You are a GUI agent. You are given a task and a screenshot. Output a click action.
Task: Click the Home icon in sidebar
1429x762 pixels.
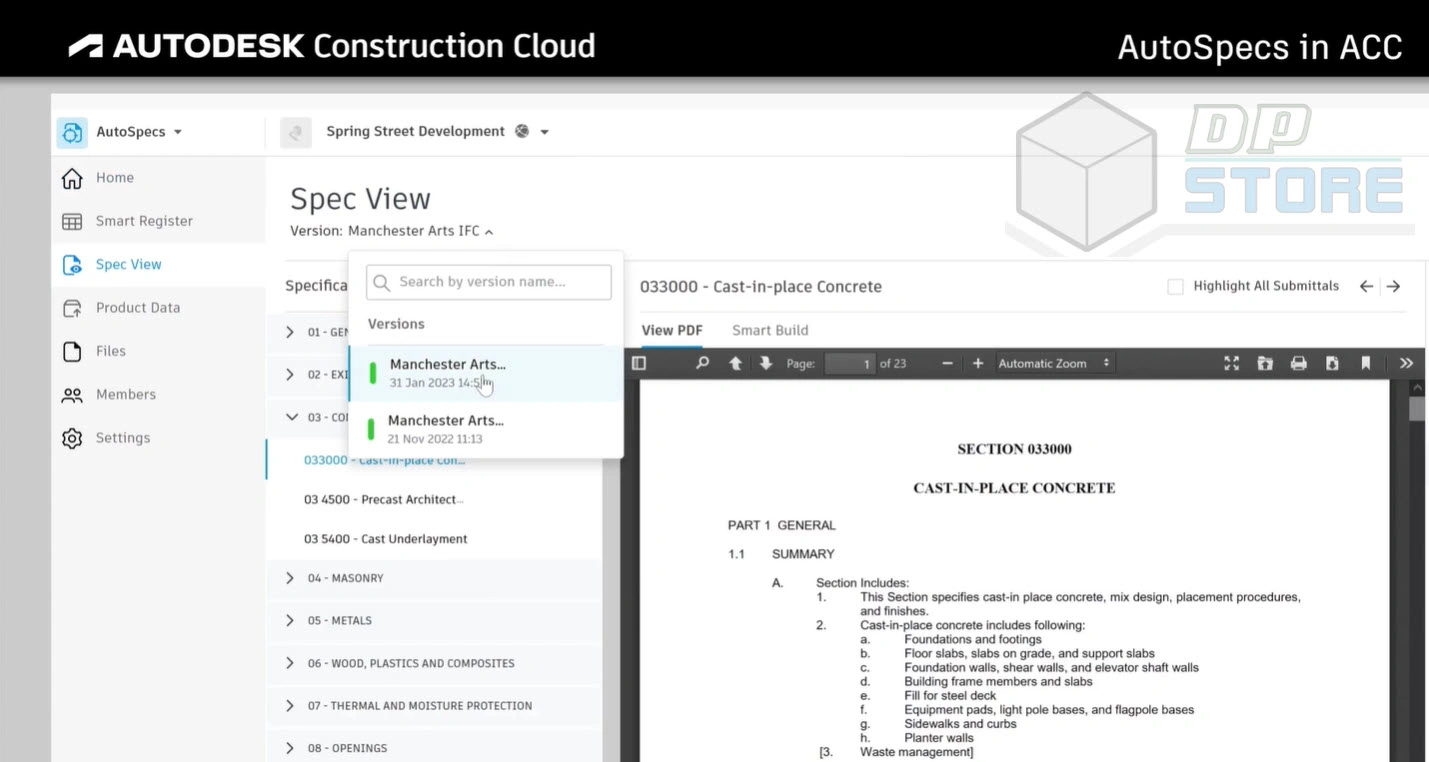point(72,178)
